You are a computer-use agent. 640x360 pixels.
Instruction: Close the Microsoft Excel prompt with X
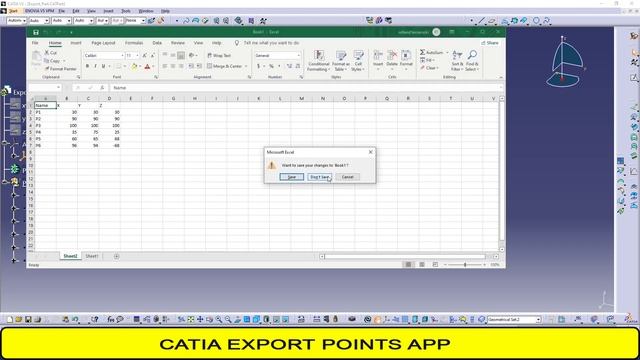[371, 152]
